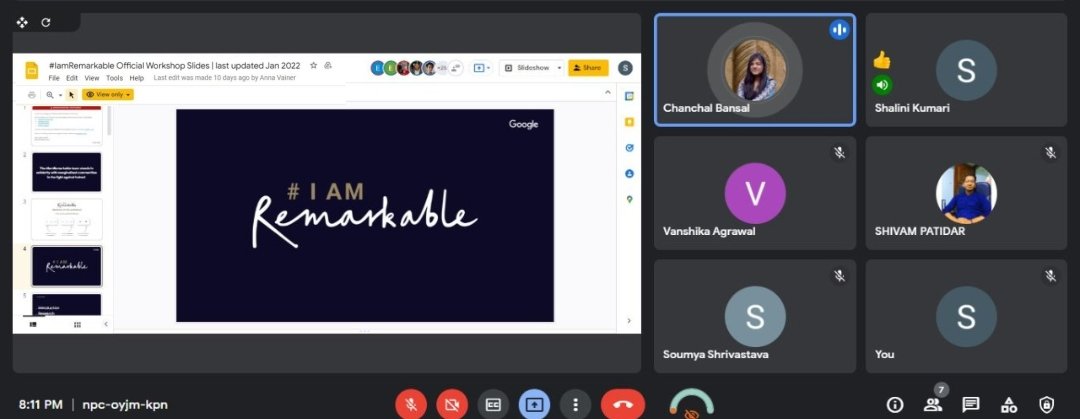Viewport: 1080px width, 419px height.
Task: Select the You participant tile
Action: click(966, 316)
